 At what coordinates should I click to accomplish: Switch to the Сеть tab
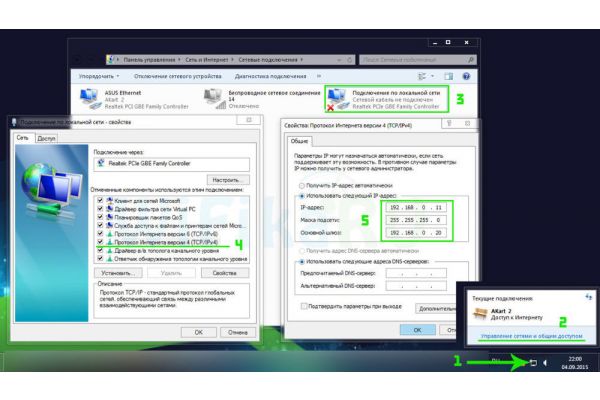pyautogui.click(x=23, y=138)
